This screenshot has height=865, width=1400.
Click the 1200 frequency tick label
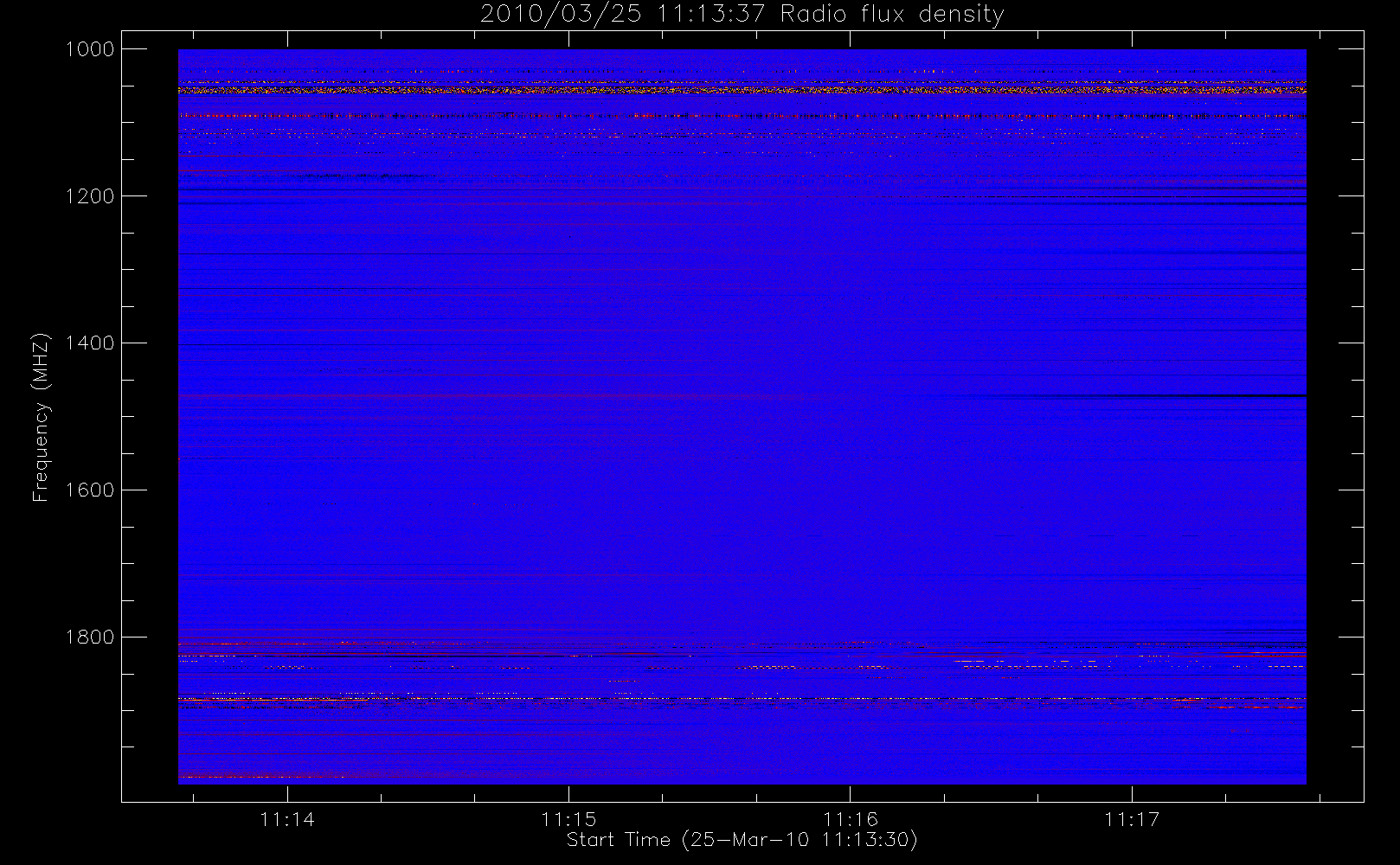click(90, 196)
